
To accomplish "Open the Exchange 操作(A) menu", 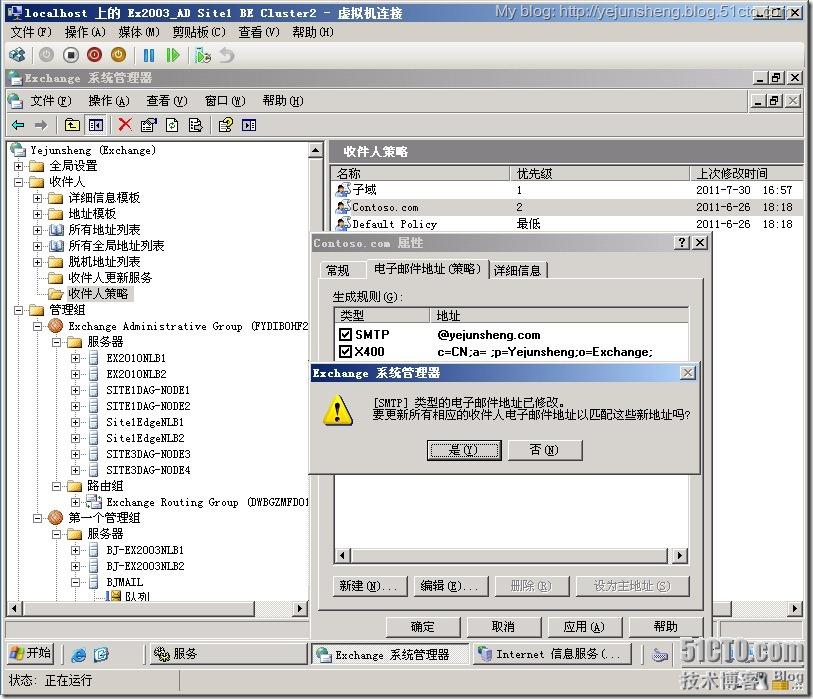I will point(108,101).
